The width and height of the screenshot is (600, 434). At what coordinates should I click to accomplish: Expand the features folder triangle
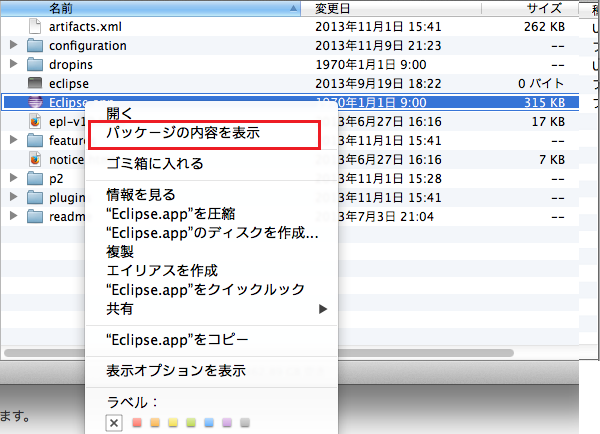click(x=13, y=140)
